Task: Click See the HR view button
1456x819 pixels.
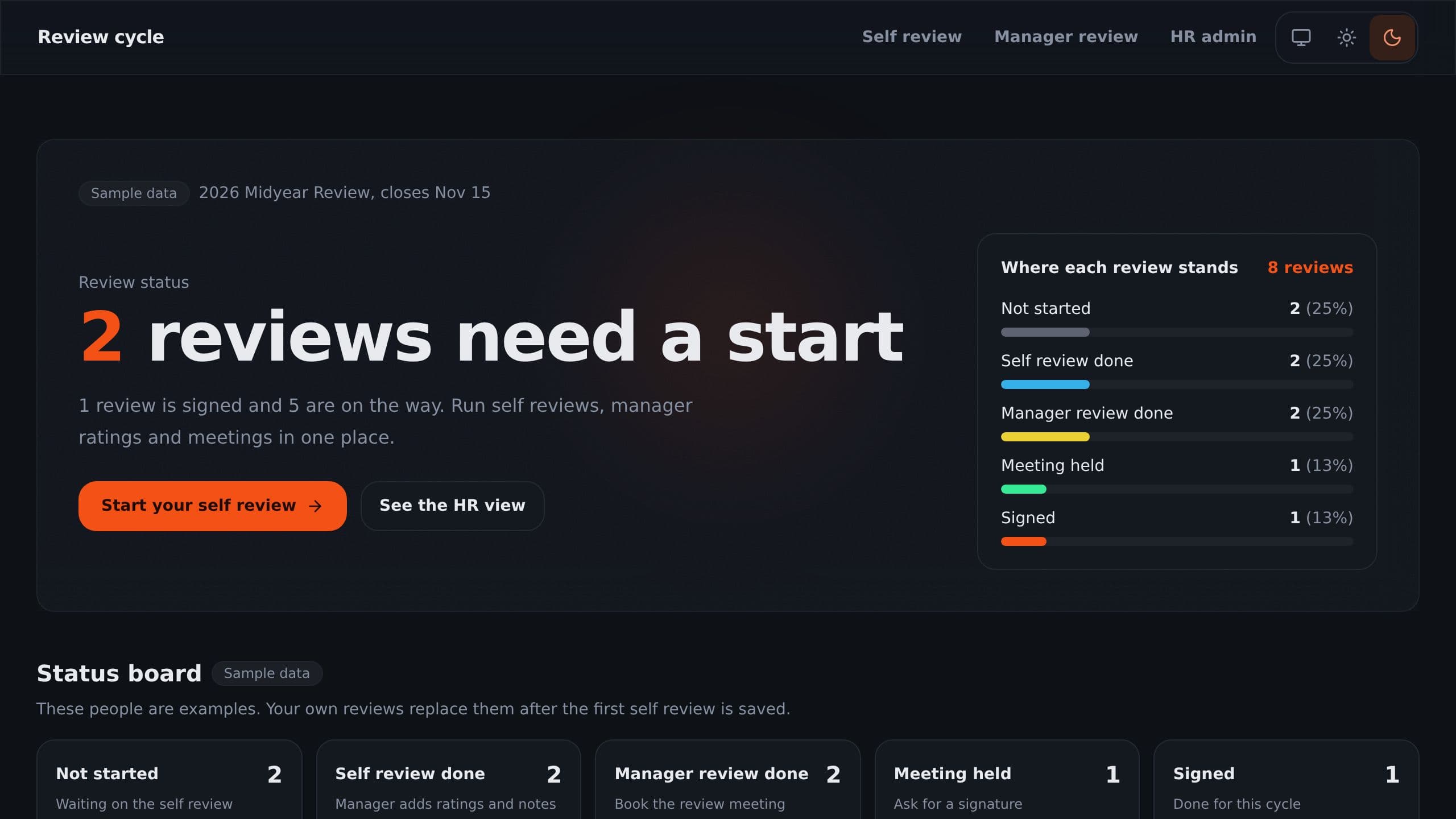Action: point(452,506)
